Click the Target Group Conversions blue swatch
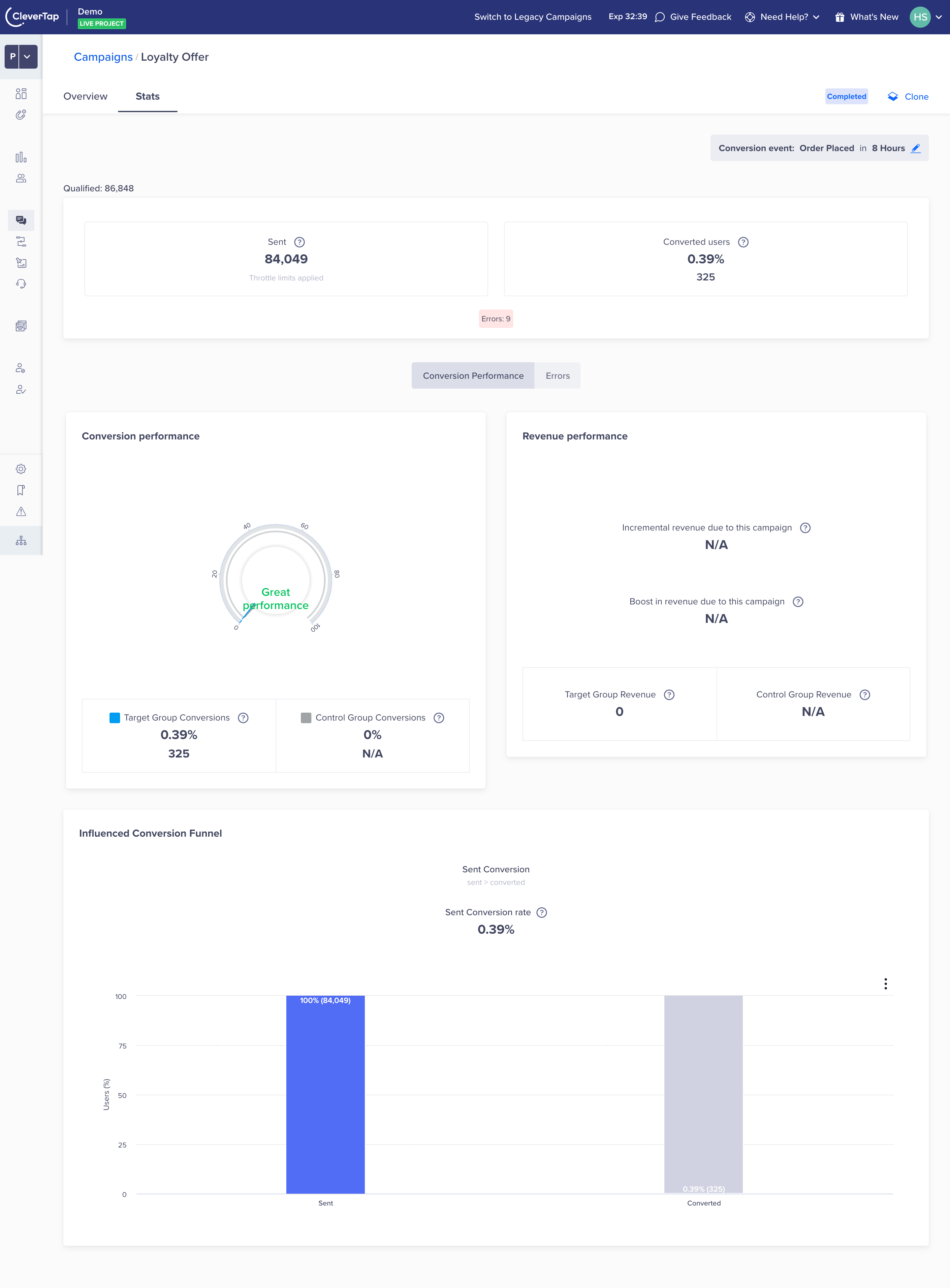Screen dimensions: 950x1288 click(114, 718)
